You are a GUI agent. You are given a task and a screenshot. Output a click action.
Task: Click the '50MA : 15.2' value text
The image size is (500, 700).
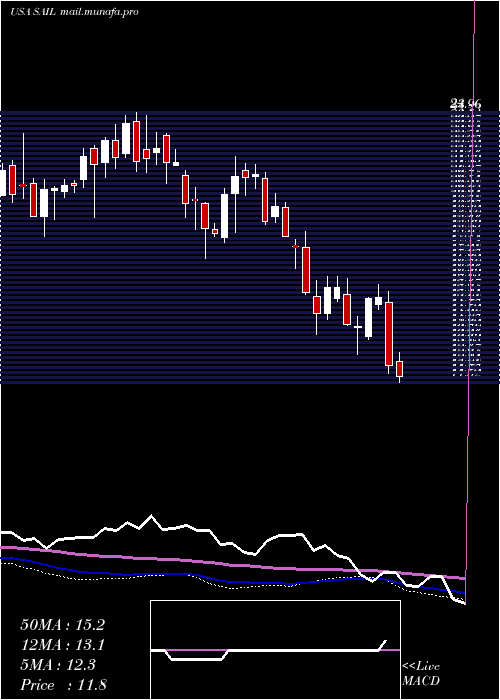coord(62,625)
